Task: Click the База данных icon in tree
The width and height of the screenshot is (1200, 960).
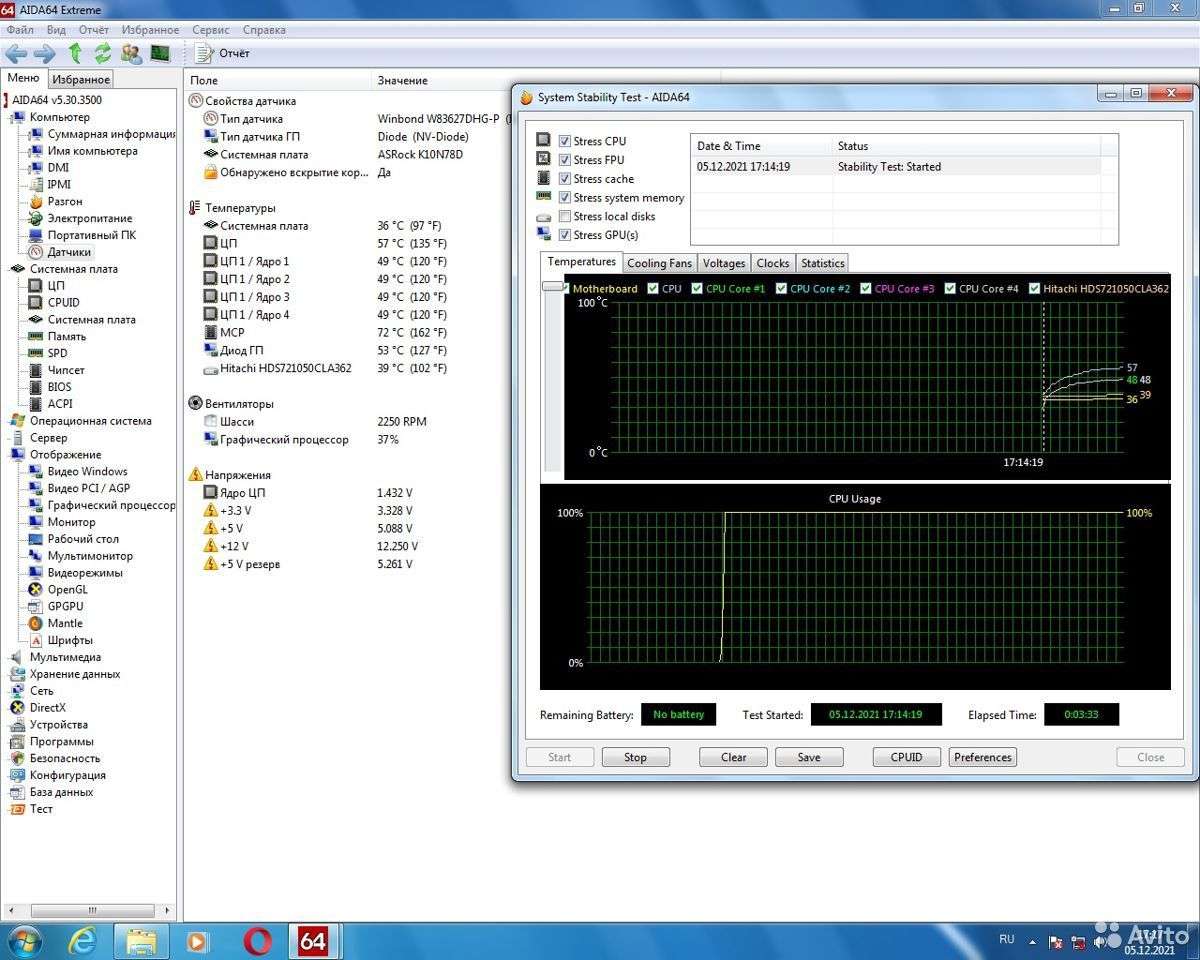Action: coord(18,792)
